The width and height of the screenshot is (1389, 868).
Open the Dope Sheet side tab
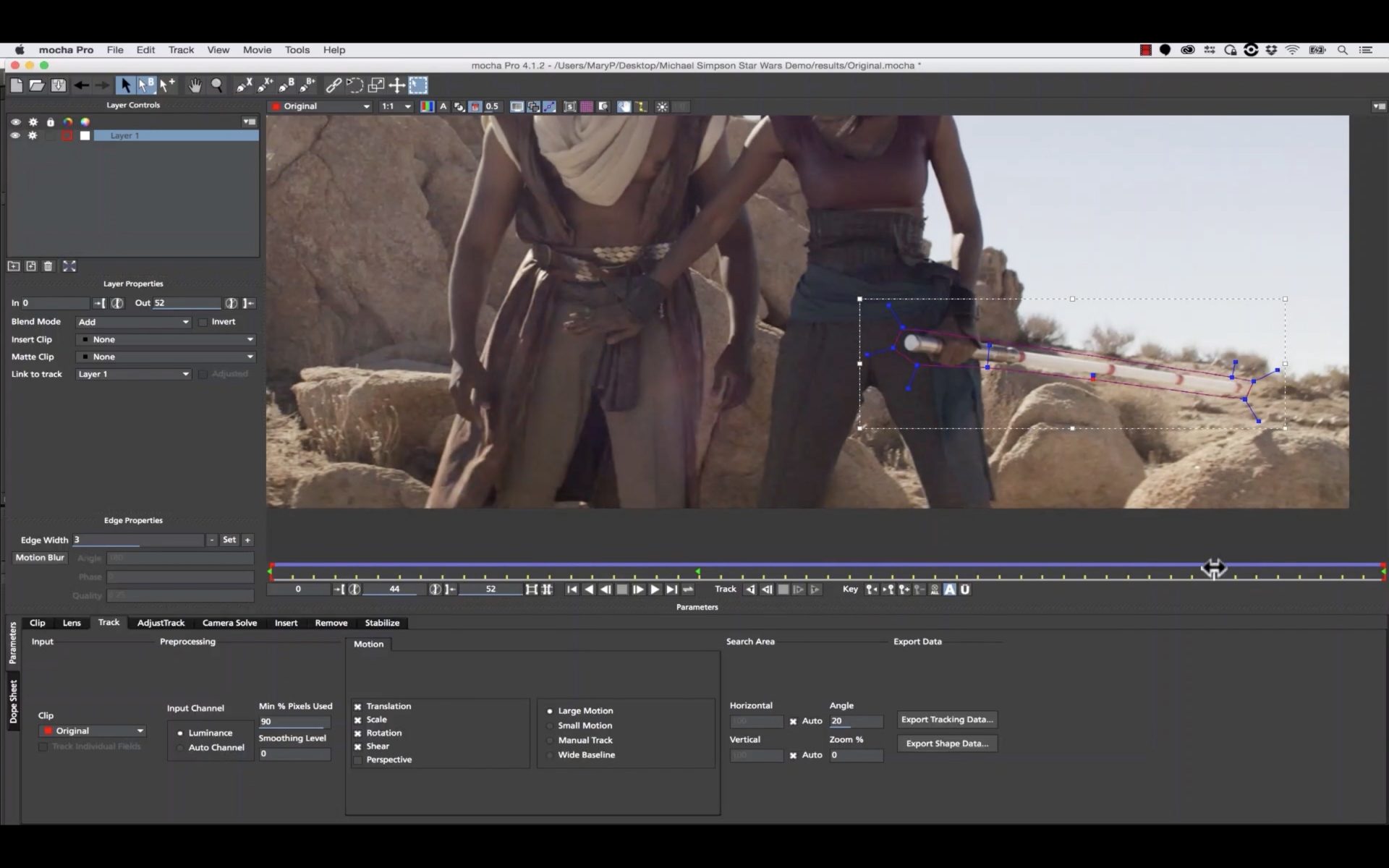[13, 702]
